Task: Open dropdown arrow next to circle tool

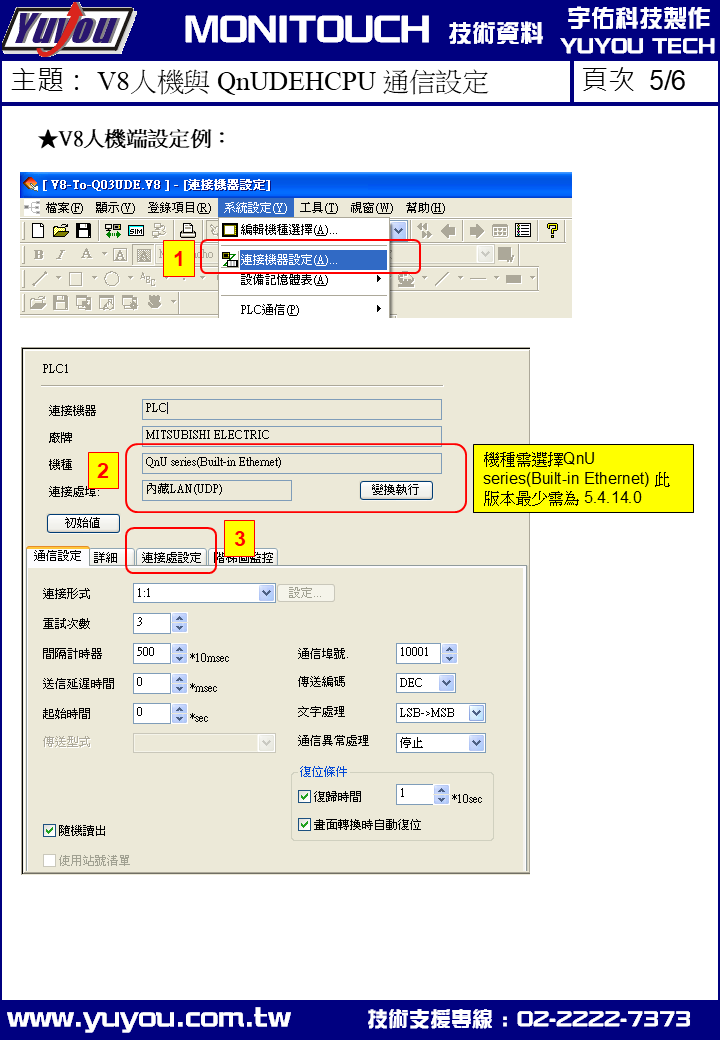Action: tap(130, 279)
